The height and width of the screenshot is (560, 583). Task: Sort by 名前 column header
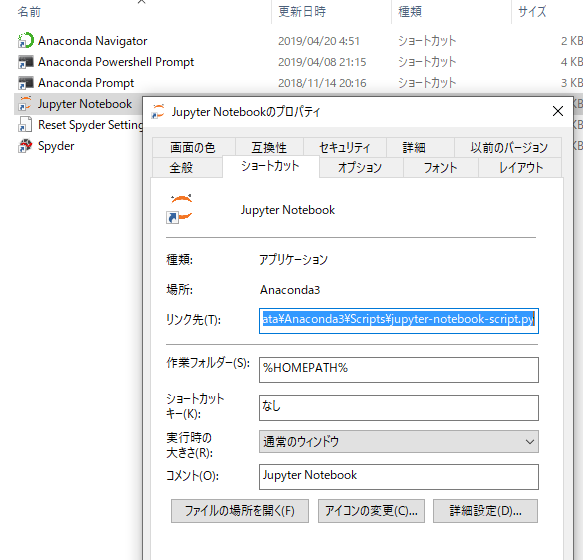(x=29, y=12)
